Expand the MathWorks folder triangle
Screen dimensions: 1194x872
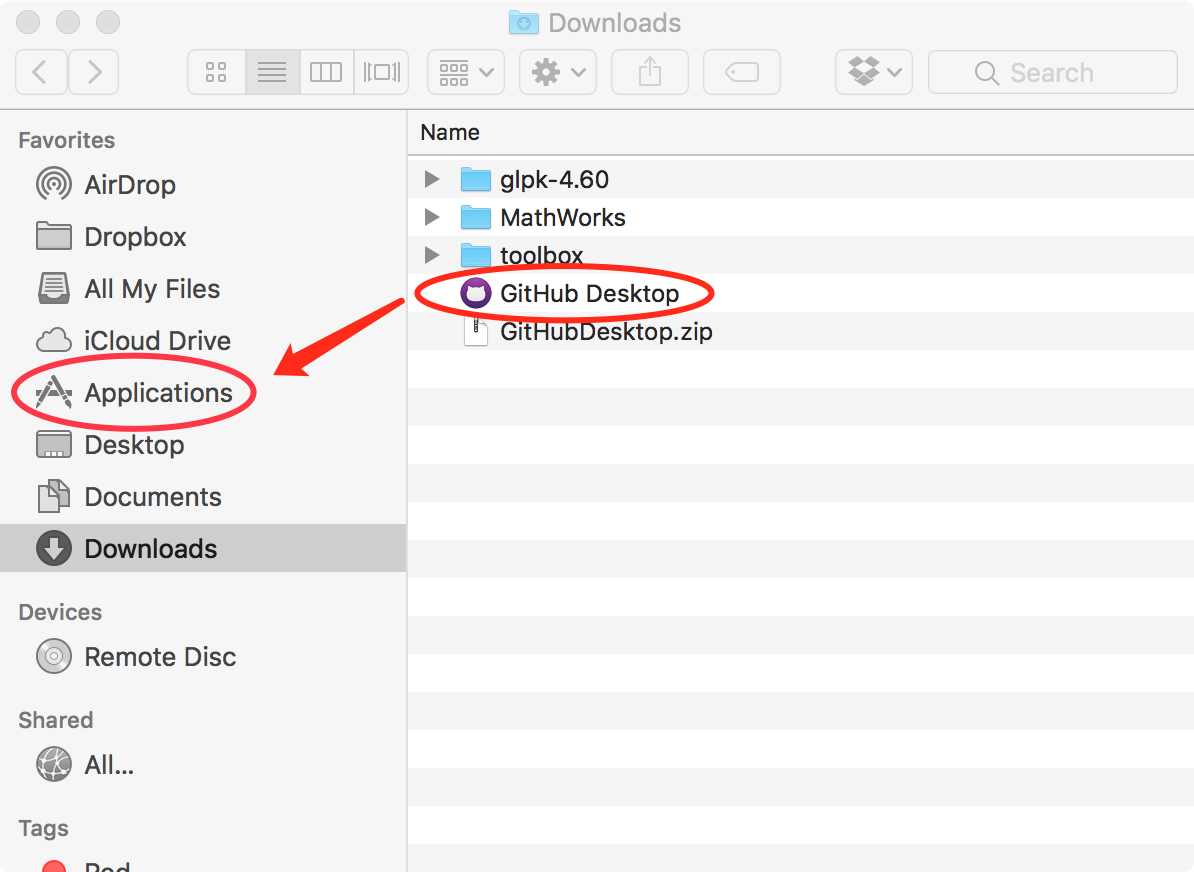coord(432,217)
